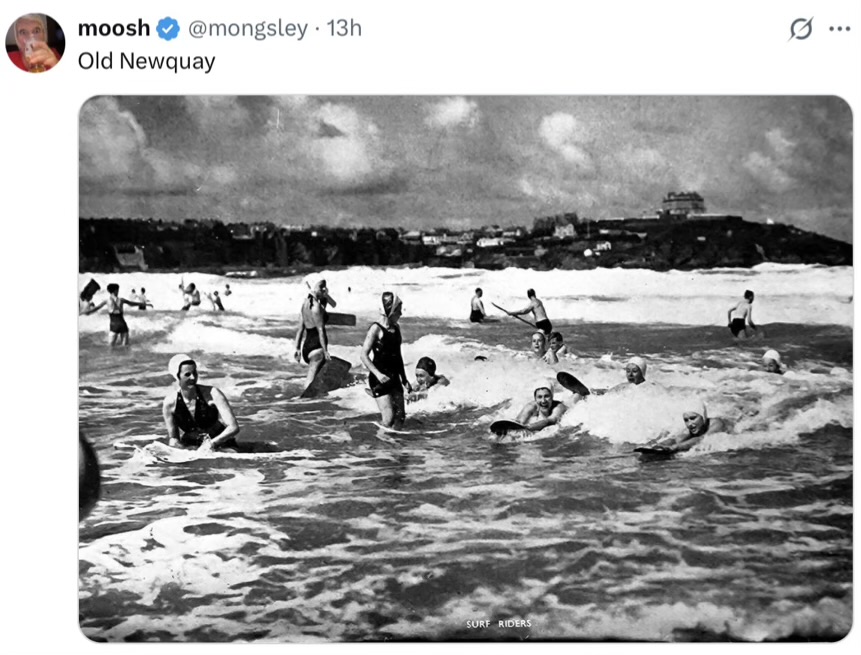Open the @mongsley handle link
The height and width of the screenshot is (655, 861).
pyautogui.click(x=248, y=29)
